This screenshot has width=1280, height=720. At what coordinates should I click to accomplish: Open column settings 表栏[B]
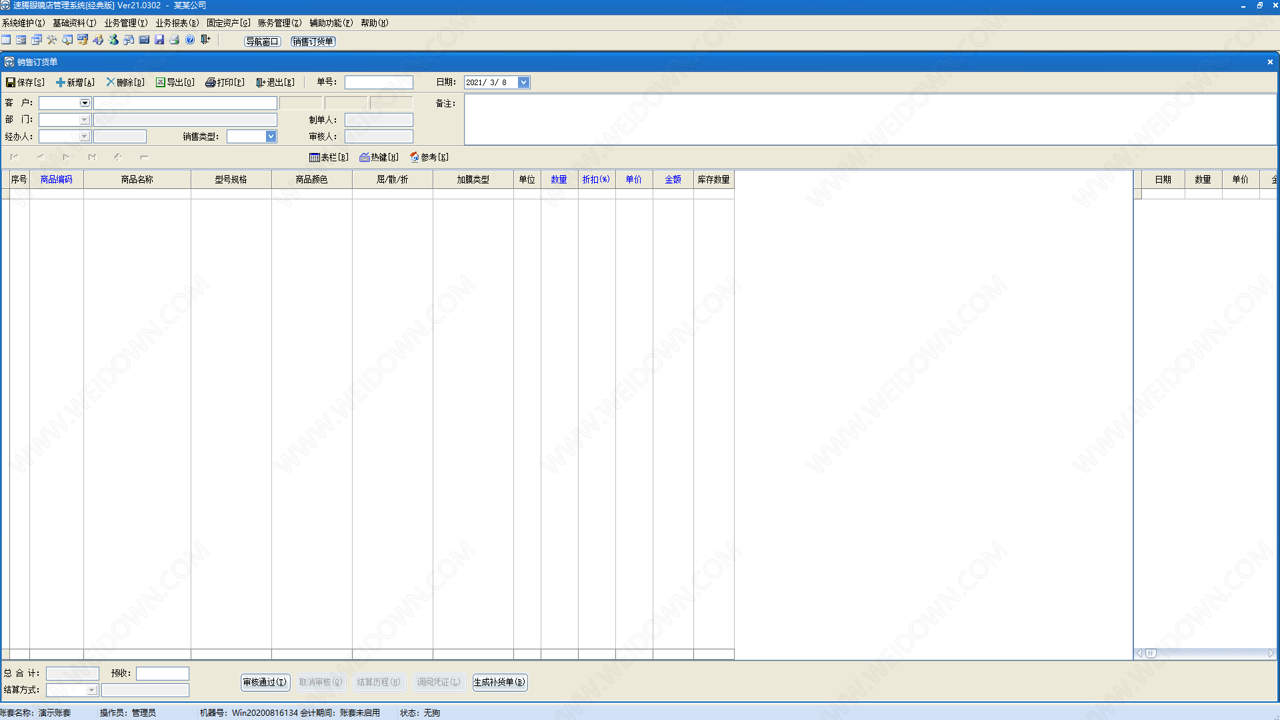329,157
